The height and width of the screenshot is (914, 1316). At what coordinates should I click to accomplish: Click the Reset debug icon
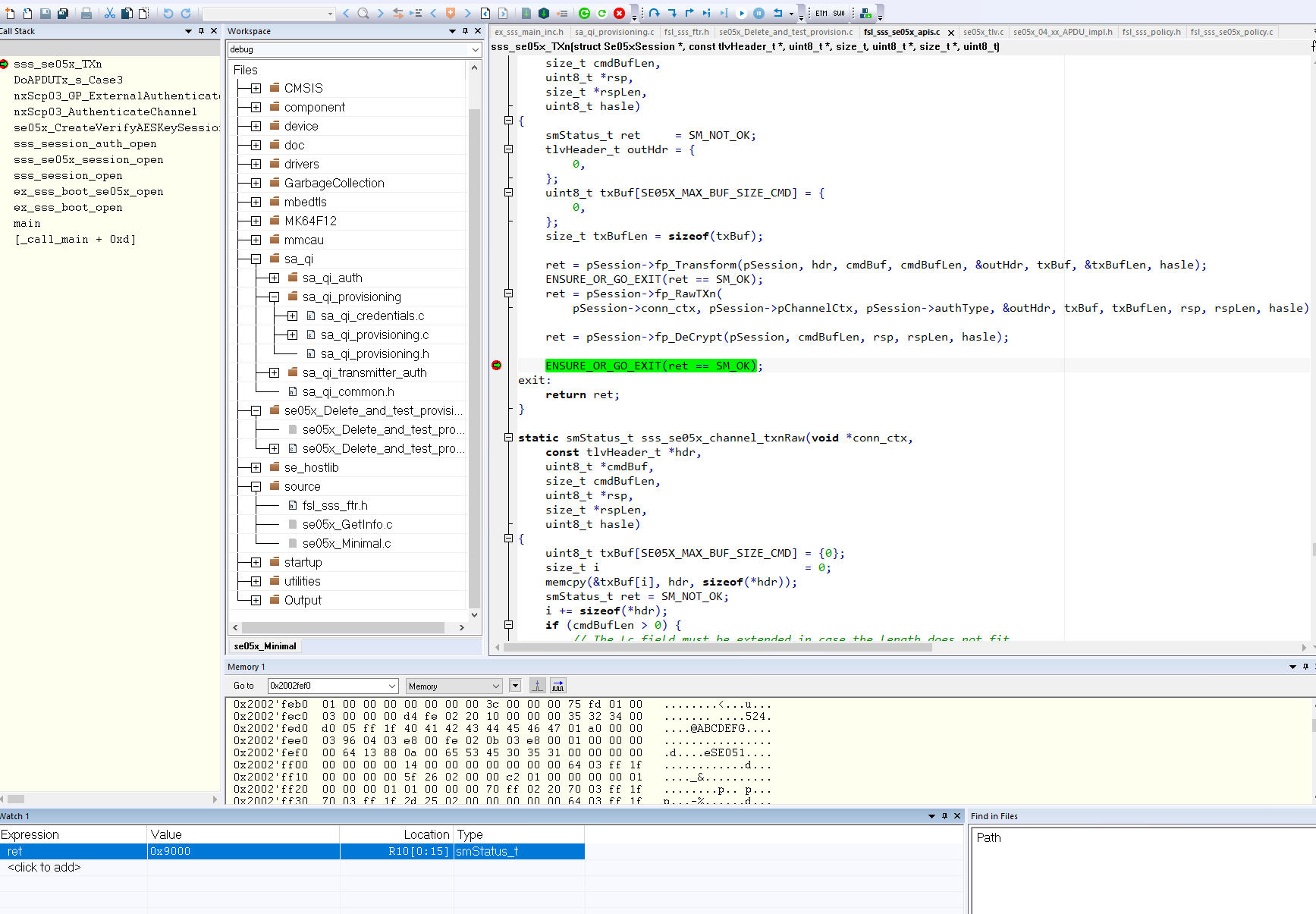click(779, 13)
